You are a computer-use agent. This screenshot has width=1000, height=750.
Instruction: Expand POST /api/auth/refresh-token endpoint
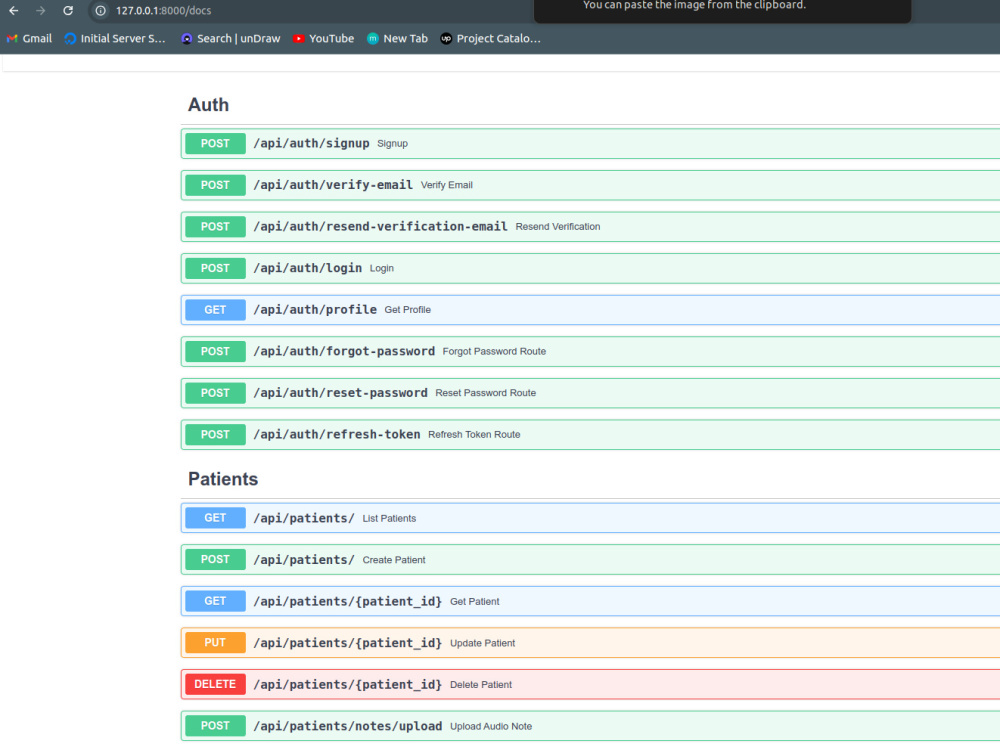[591, 434]
